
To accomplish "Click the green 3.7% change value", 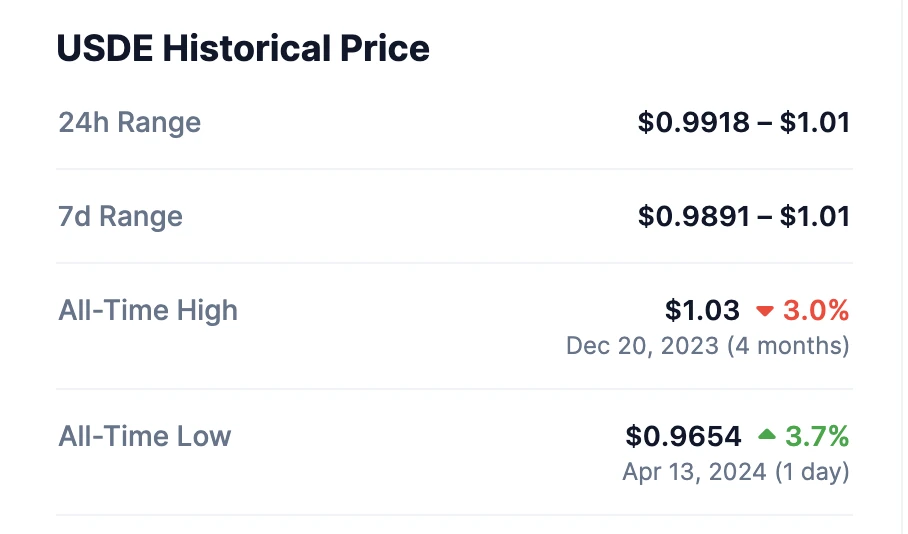I will (x=817, y=436).
